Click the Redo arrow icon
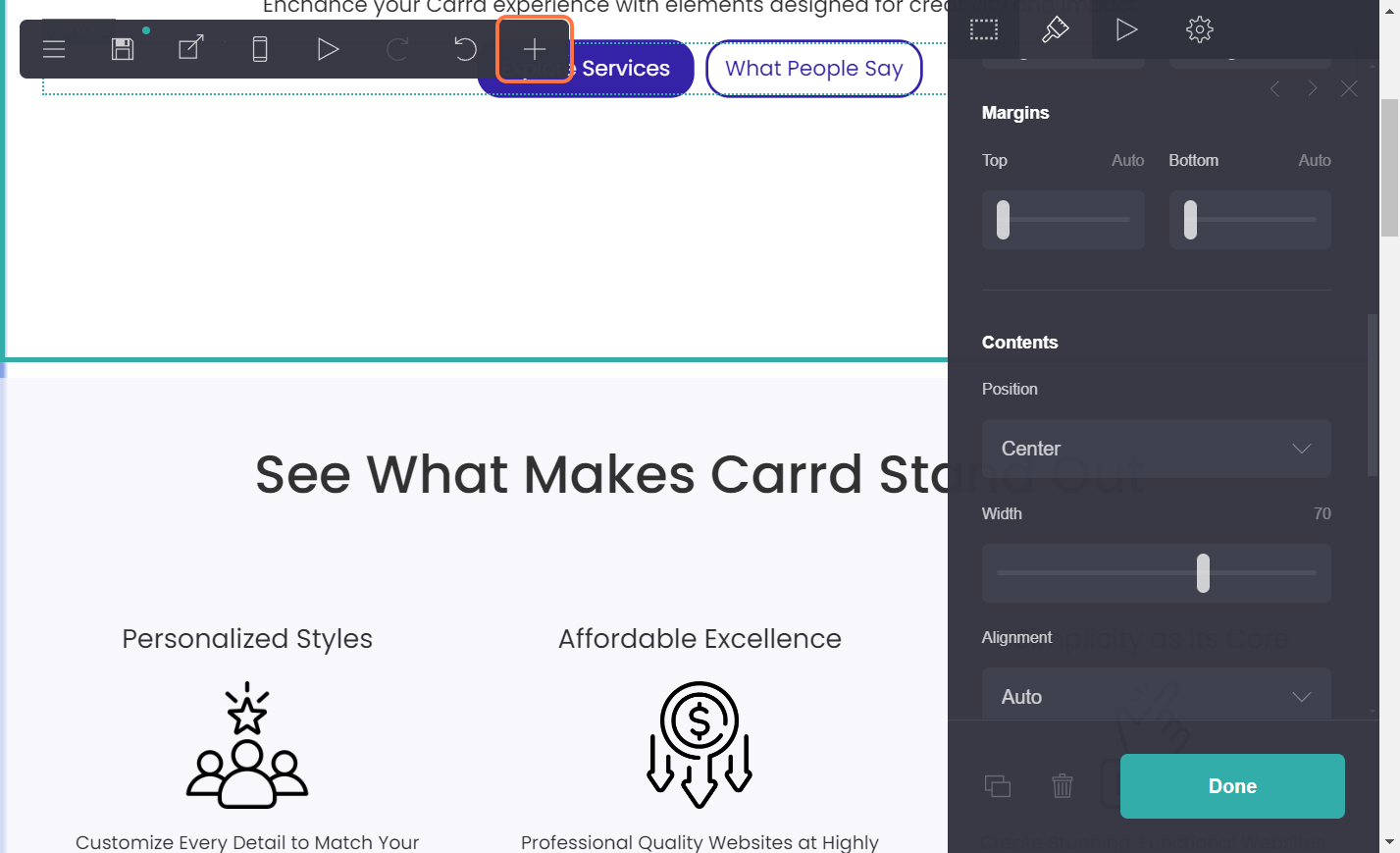The image size is (1400, 853). [397, 49]
